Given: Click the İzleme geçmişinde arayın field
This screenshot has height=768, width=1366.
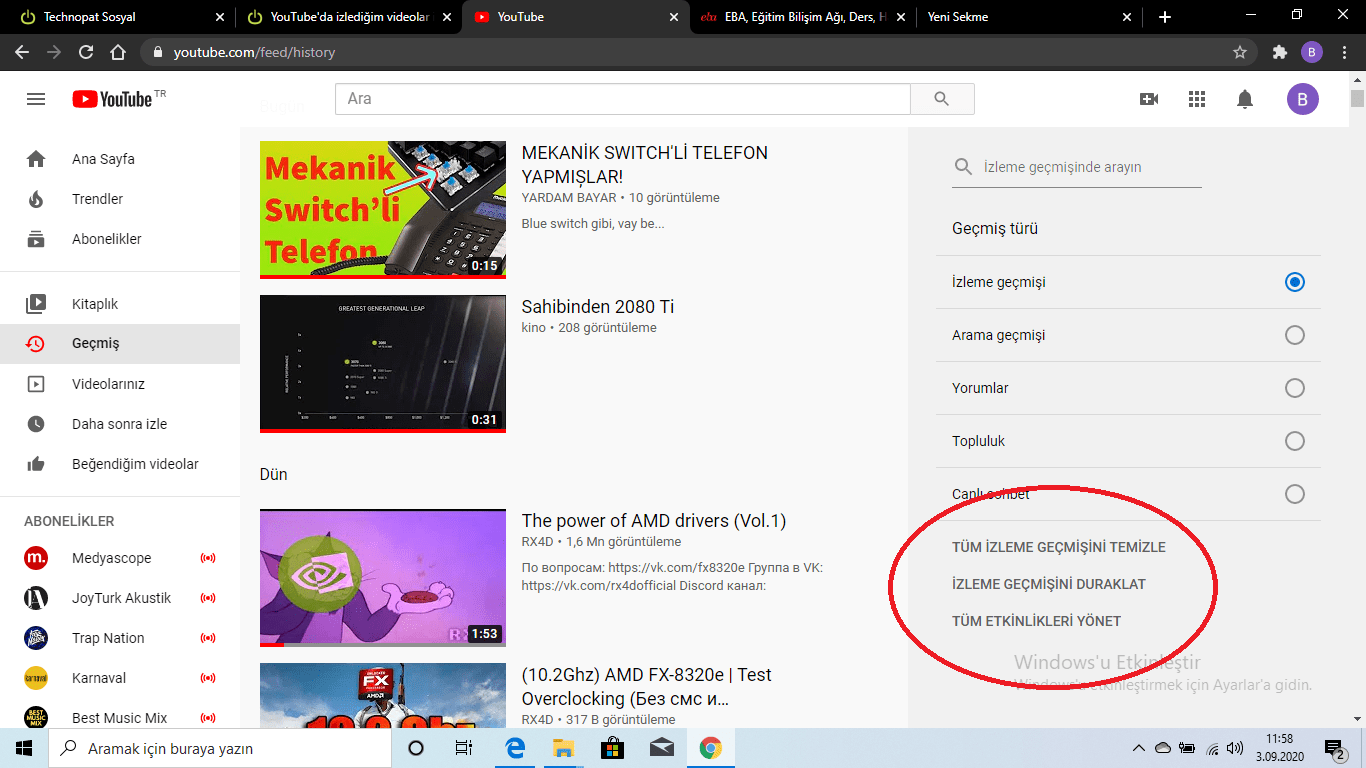Looking at the screenshot, I should point(1077,167).
